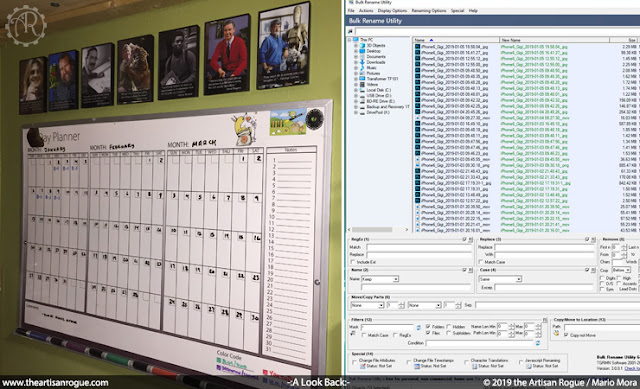The width and height of the screenshot is (640, 389).
Task: Click the reset R button in Filters (12) panel
Action: pos(545,320)
